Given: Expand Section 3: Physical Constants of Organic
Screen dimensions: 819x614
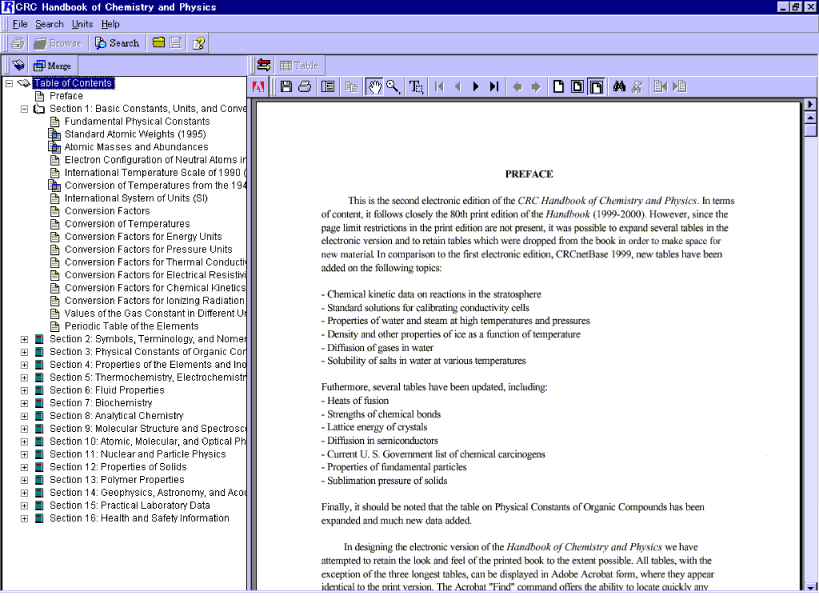Looking at the screenshot, I should click(24, 352).
